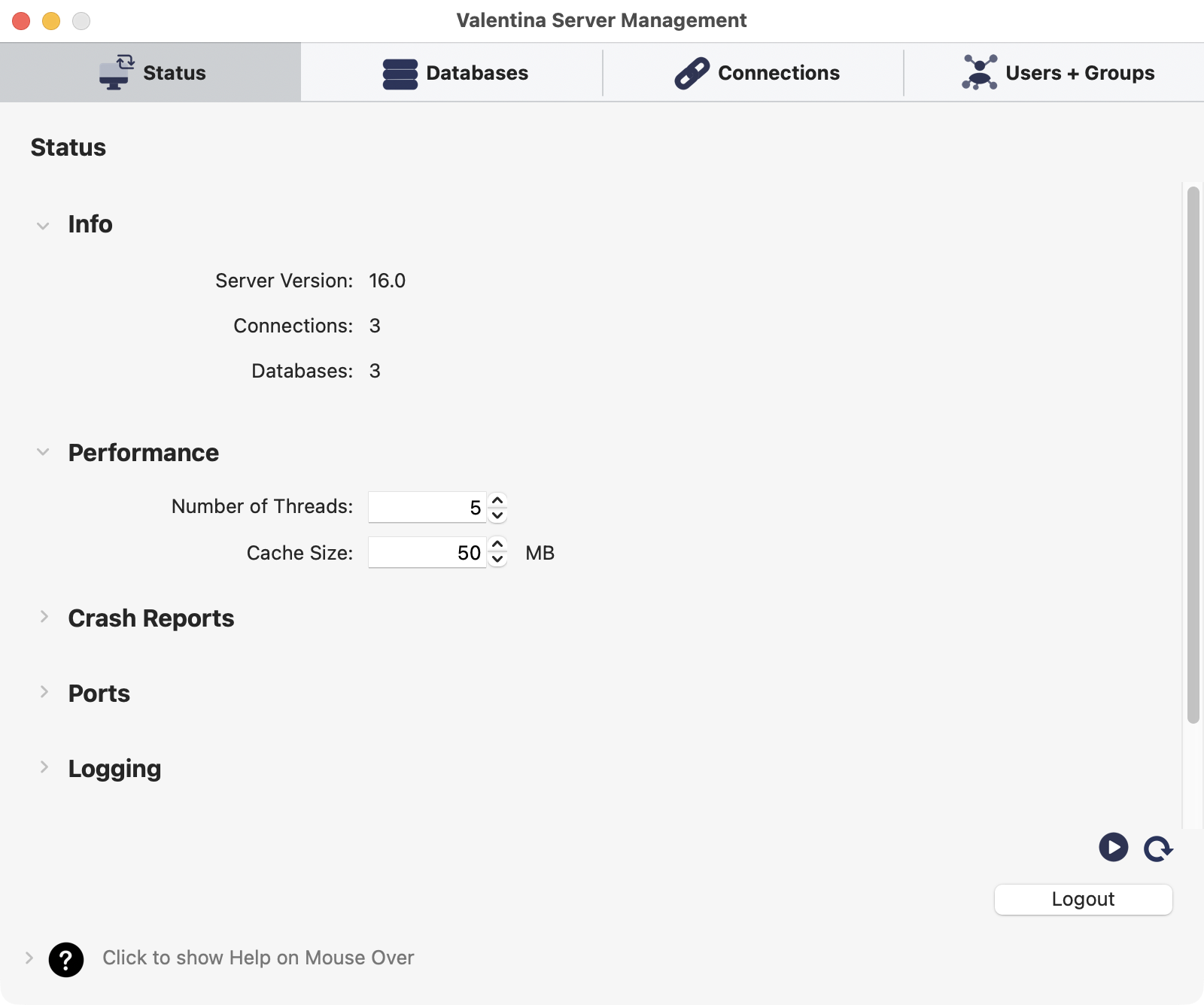Expand the Help on Mouse Over chevron
Screen dimensions: 1204x1005
[x=29, y=958]
